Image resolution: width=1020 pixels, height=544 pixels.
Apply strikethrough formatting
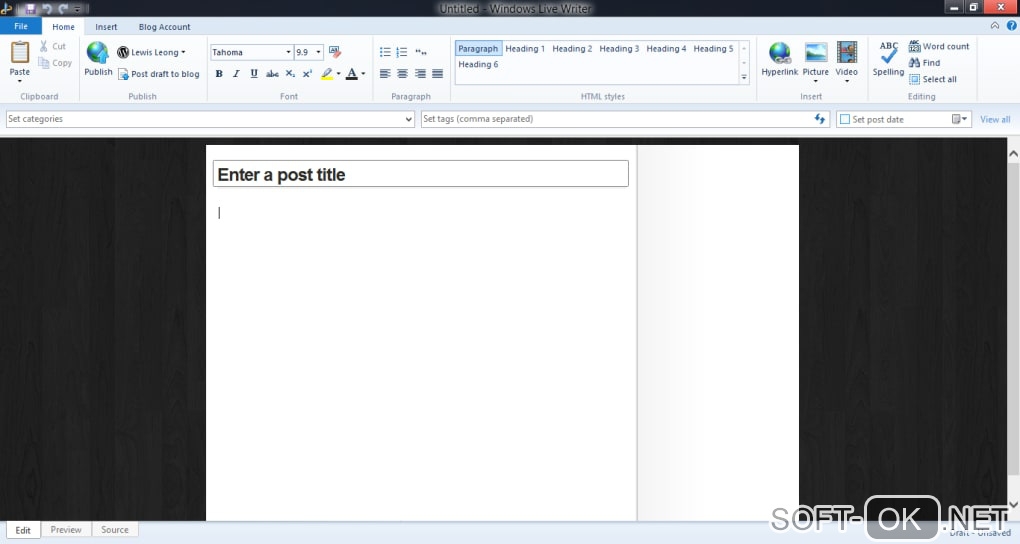coord(272,74)
